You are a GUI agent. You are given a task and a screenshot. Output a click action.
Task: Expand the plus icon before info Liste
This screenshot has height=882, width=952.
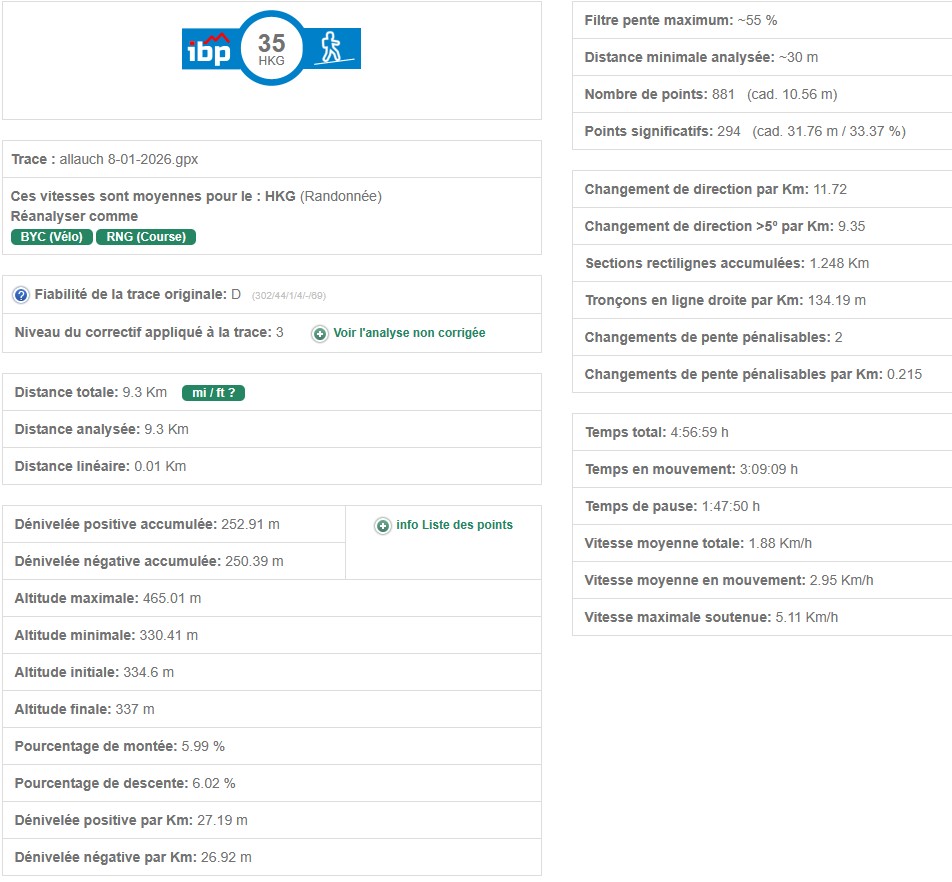[x=383, y=525]
